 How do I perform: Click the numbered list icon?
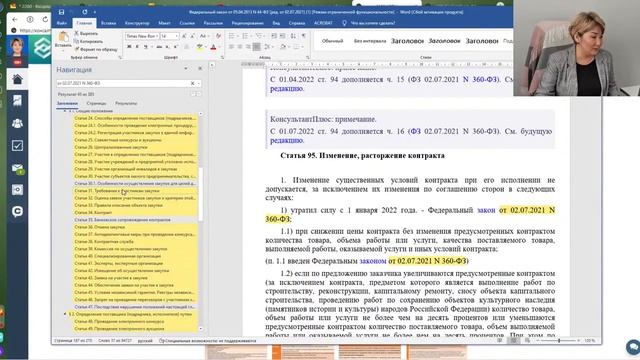245,36
